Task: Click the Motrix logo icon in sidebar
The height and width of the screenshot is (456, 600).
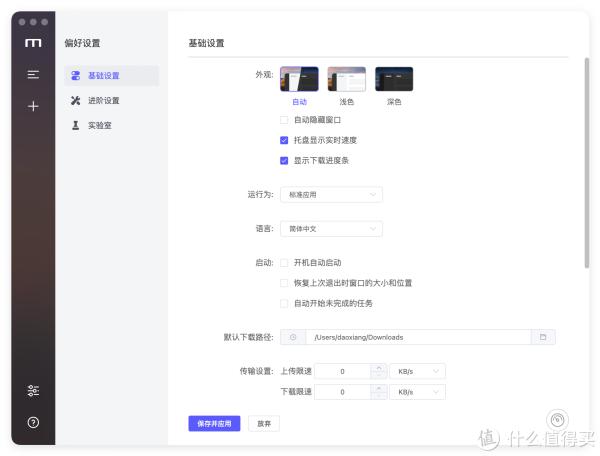Action: point(33,43)
